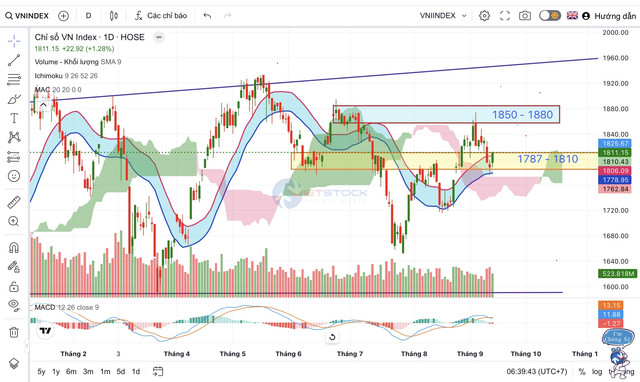The image size is (640, 382).
Task: Toggle log scale mode
Action: tap(597, 372)
